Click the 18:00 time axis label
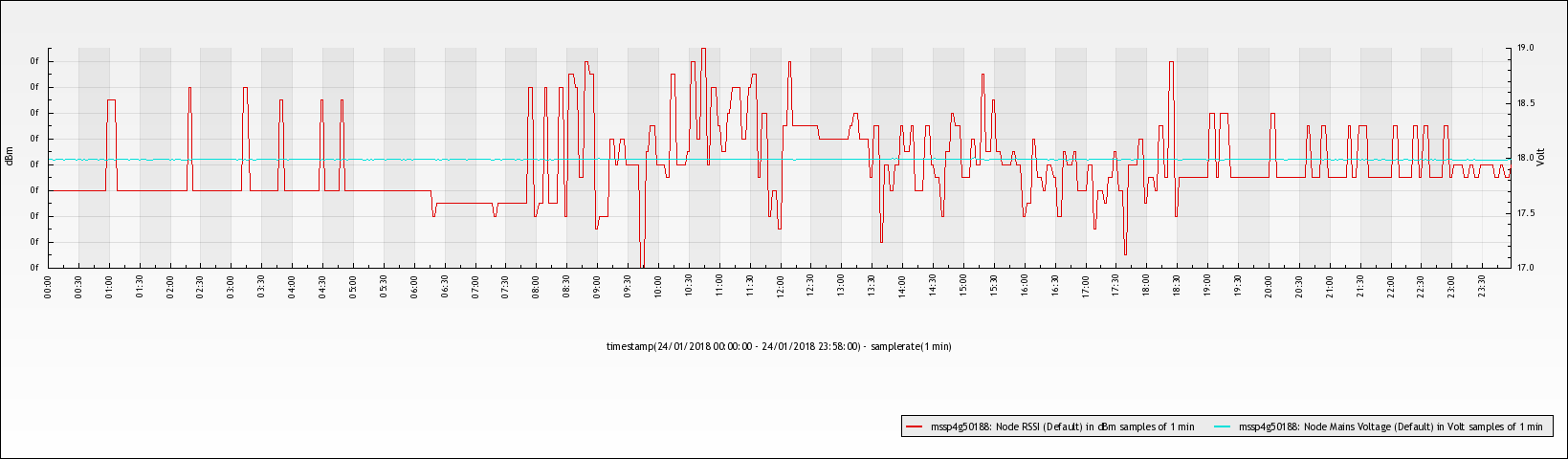 coord(1146,286)
